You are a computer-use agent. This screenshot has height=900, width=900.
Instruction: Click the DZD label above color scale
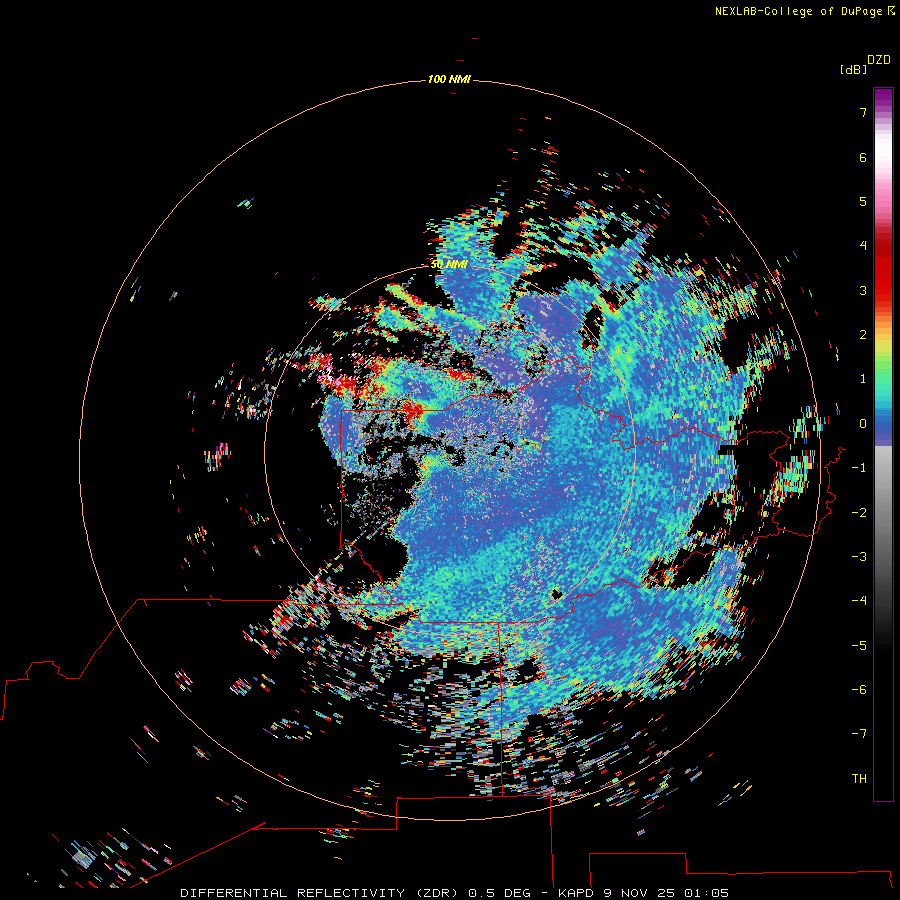(x=879, y=60)
